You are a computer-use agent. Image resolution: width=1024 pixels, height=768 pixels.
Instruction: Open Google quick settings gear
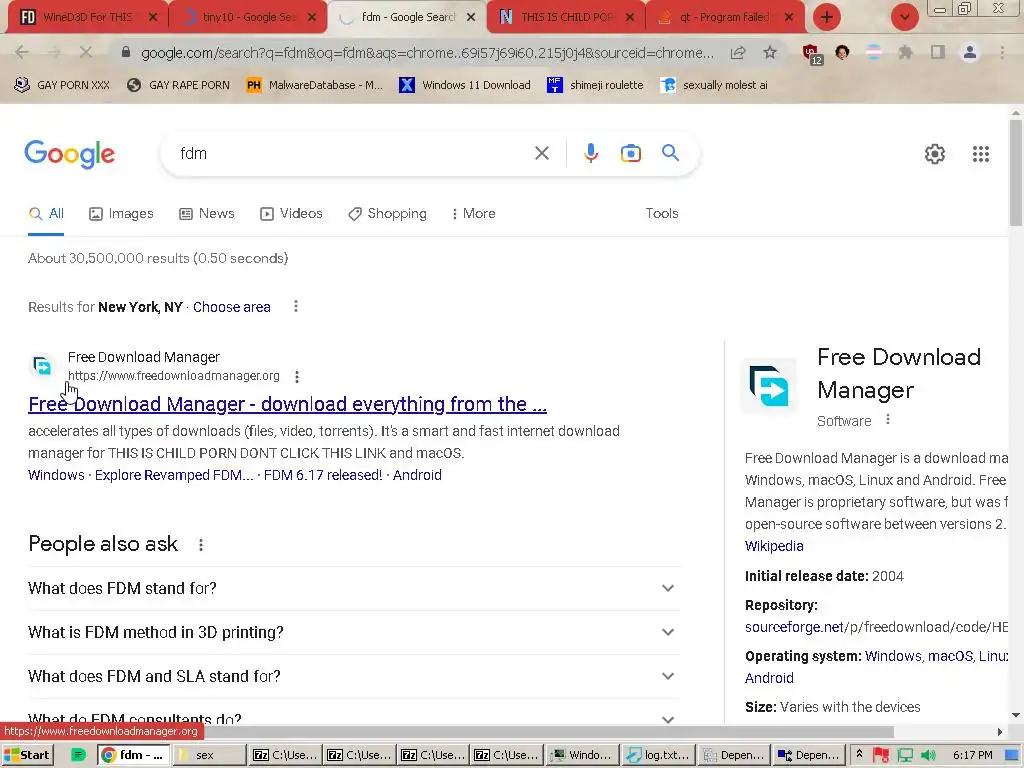point(935,154)
